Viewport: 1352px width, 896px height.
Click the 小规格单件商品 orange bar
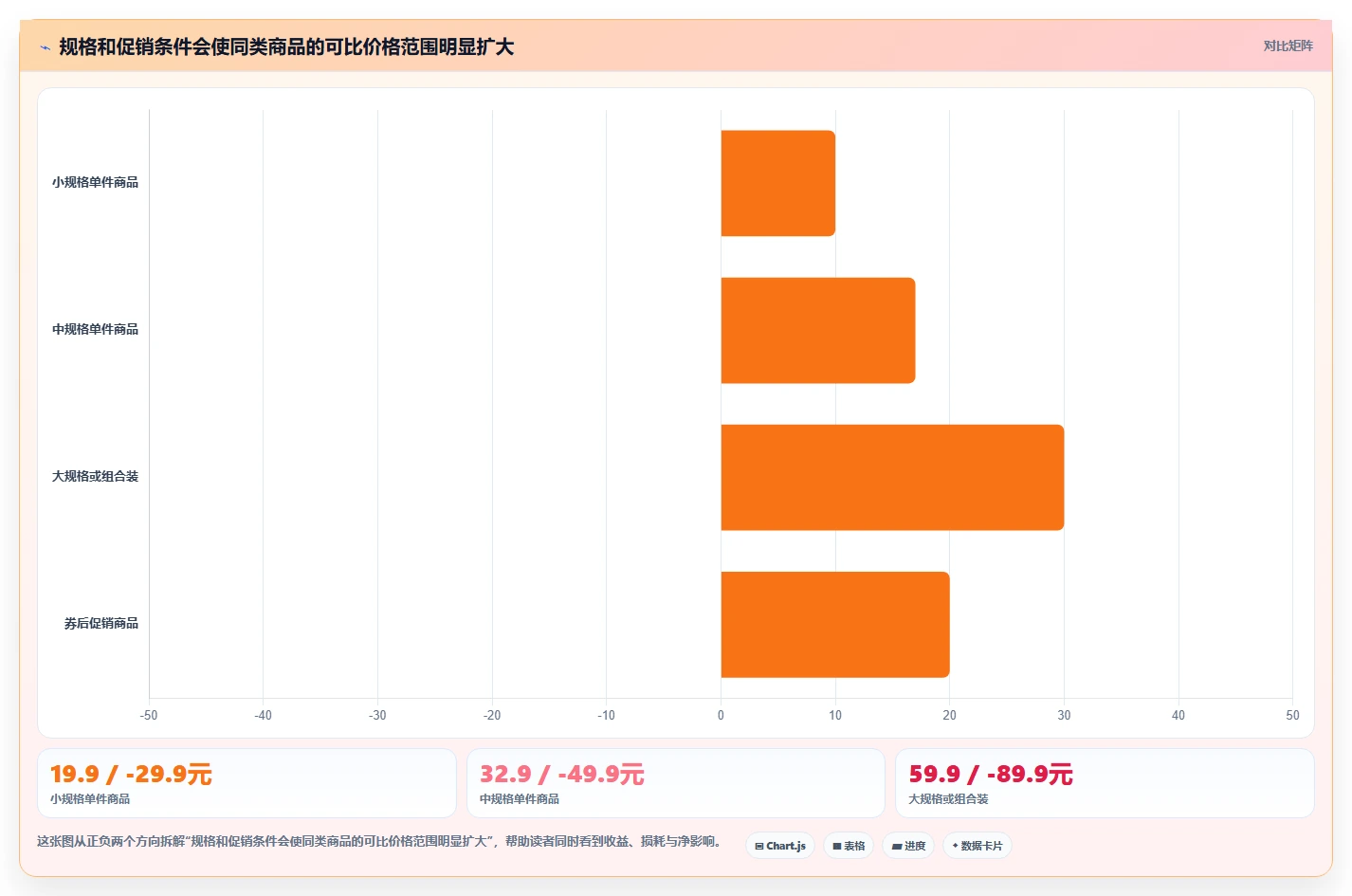click(778, 183)
